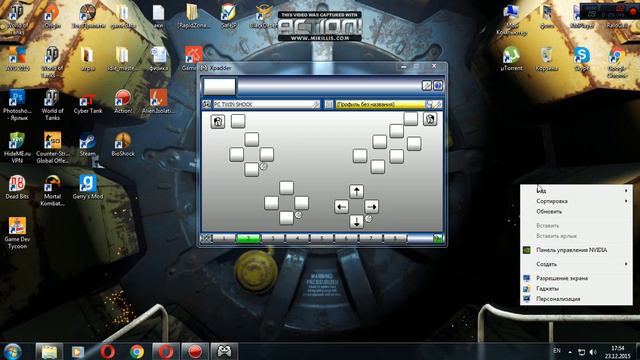The height and width of the screenshot is (360, 640).
Task: Open Dead Bits desktop shortcut
Action: pyautogui.click(x=17, y=187)
